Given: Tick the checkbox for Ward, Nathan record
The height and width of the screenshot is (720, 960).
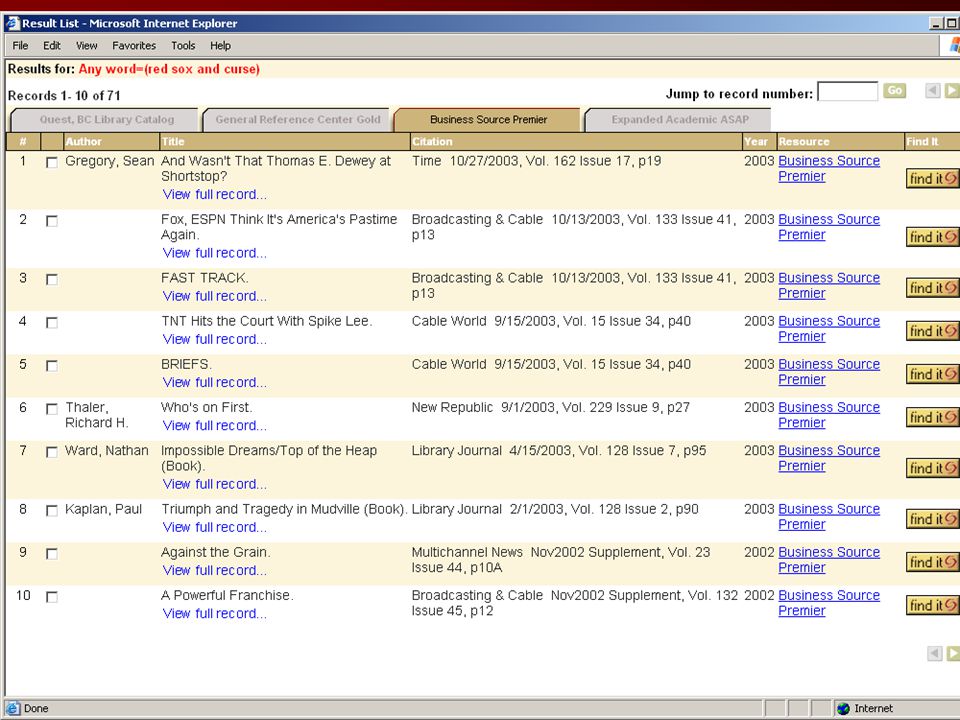Looking at the screenshot, I should point(52,452).
